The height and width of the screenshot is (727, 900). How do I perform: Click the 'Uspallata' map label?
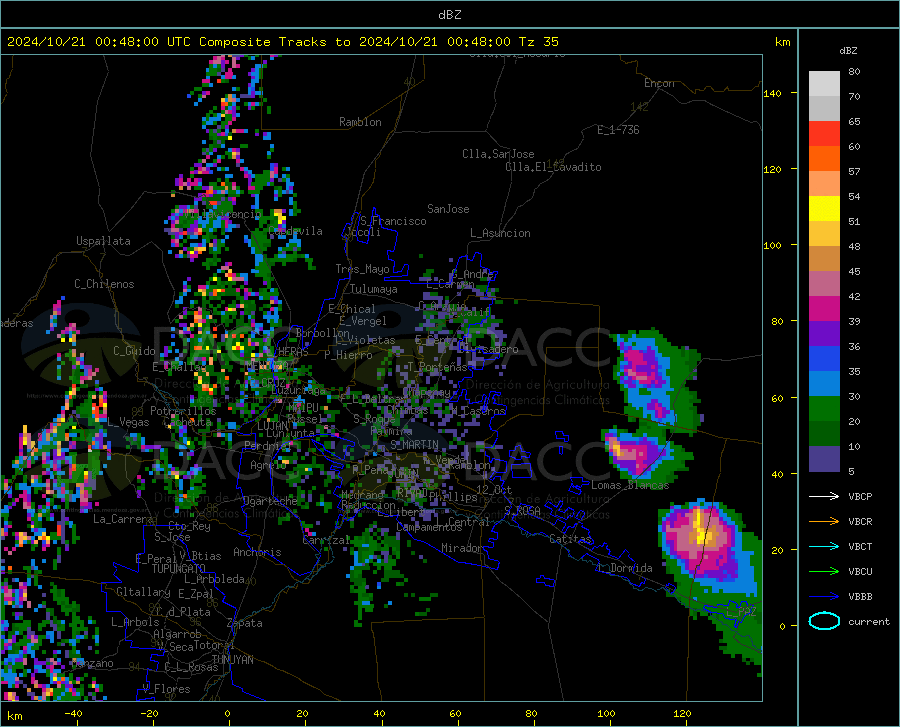pos(103,241)
